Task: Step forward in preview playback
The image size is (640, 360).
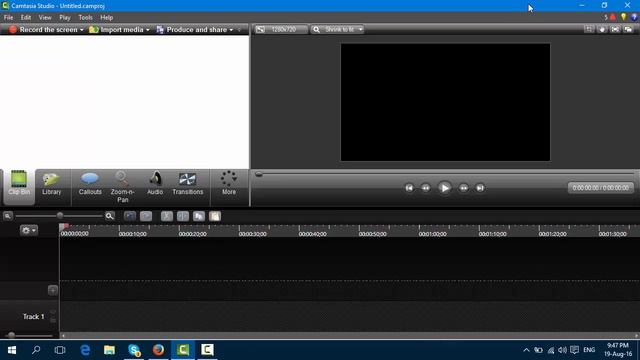Action: pyautogui.click(x=463, y=188)
